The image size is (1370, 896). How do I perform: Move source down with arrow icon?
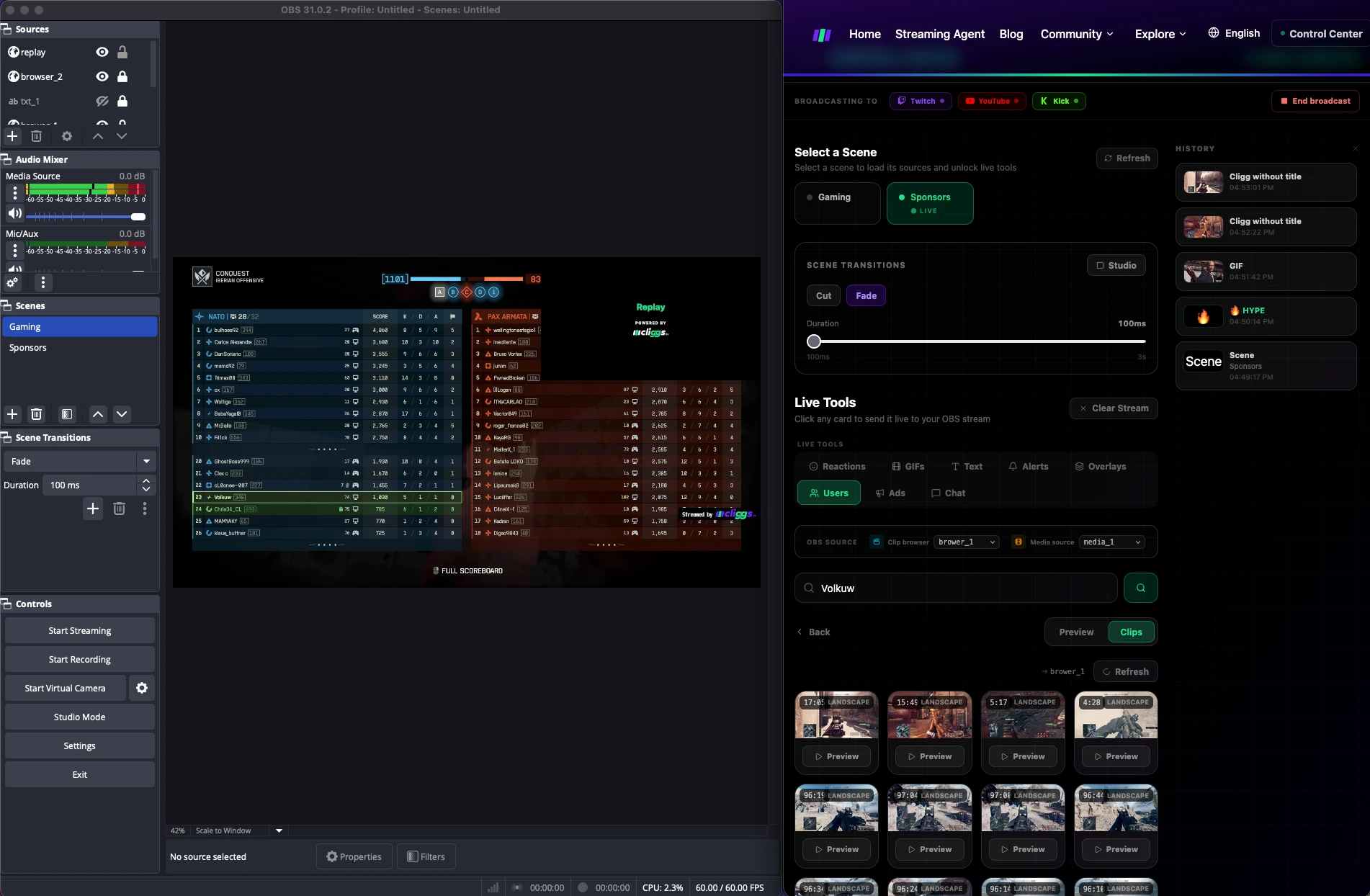pos(122,136)
